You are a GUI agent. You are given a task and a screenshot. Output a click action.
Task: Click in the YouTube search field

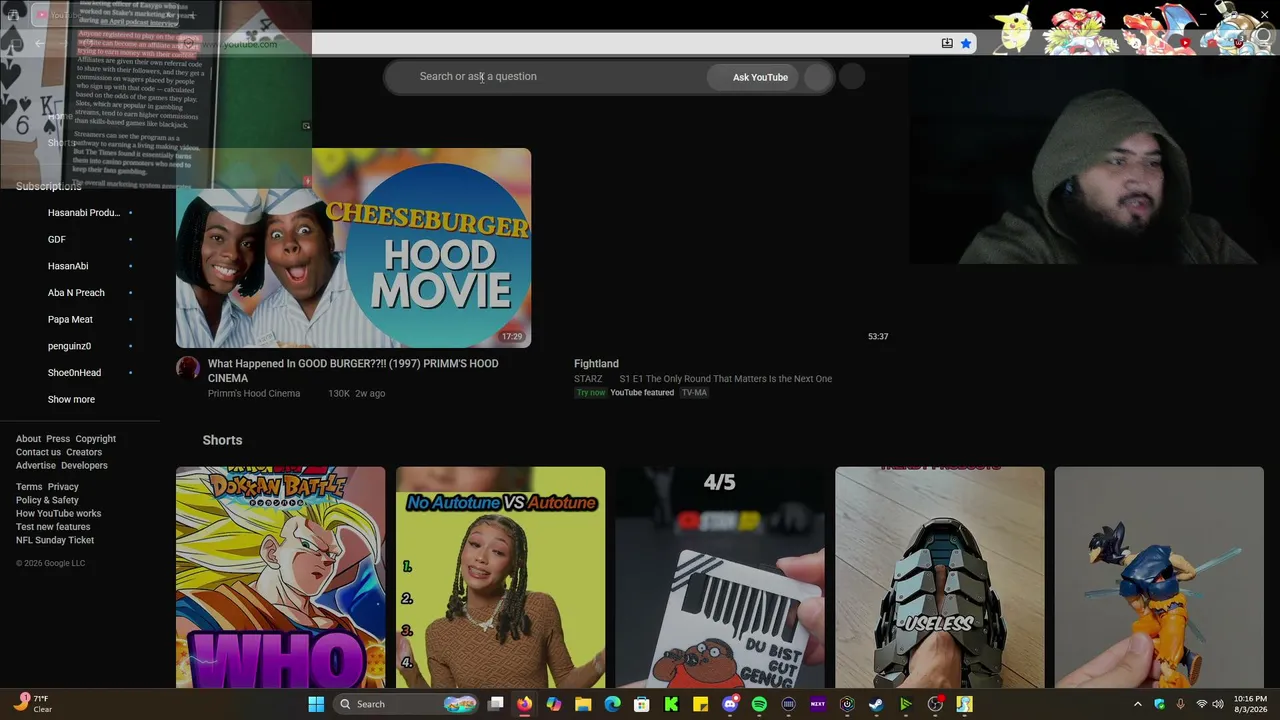click(545, 77)
